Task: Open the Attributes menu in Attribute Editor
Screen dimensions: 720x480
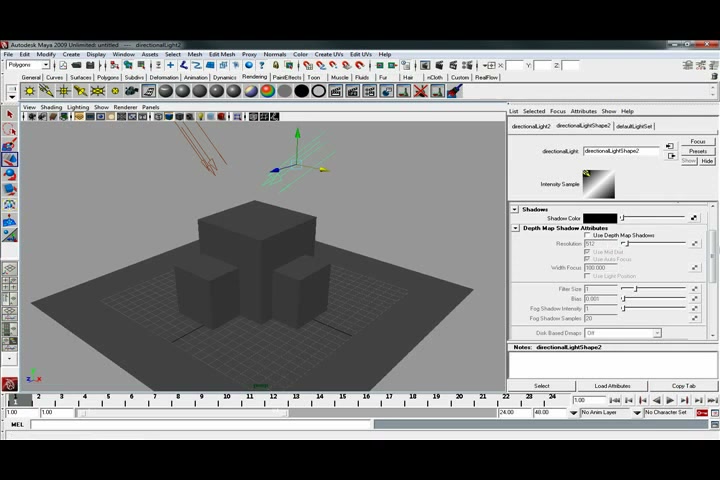Action: 583,111
